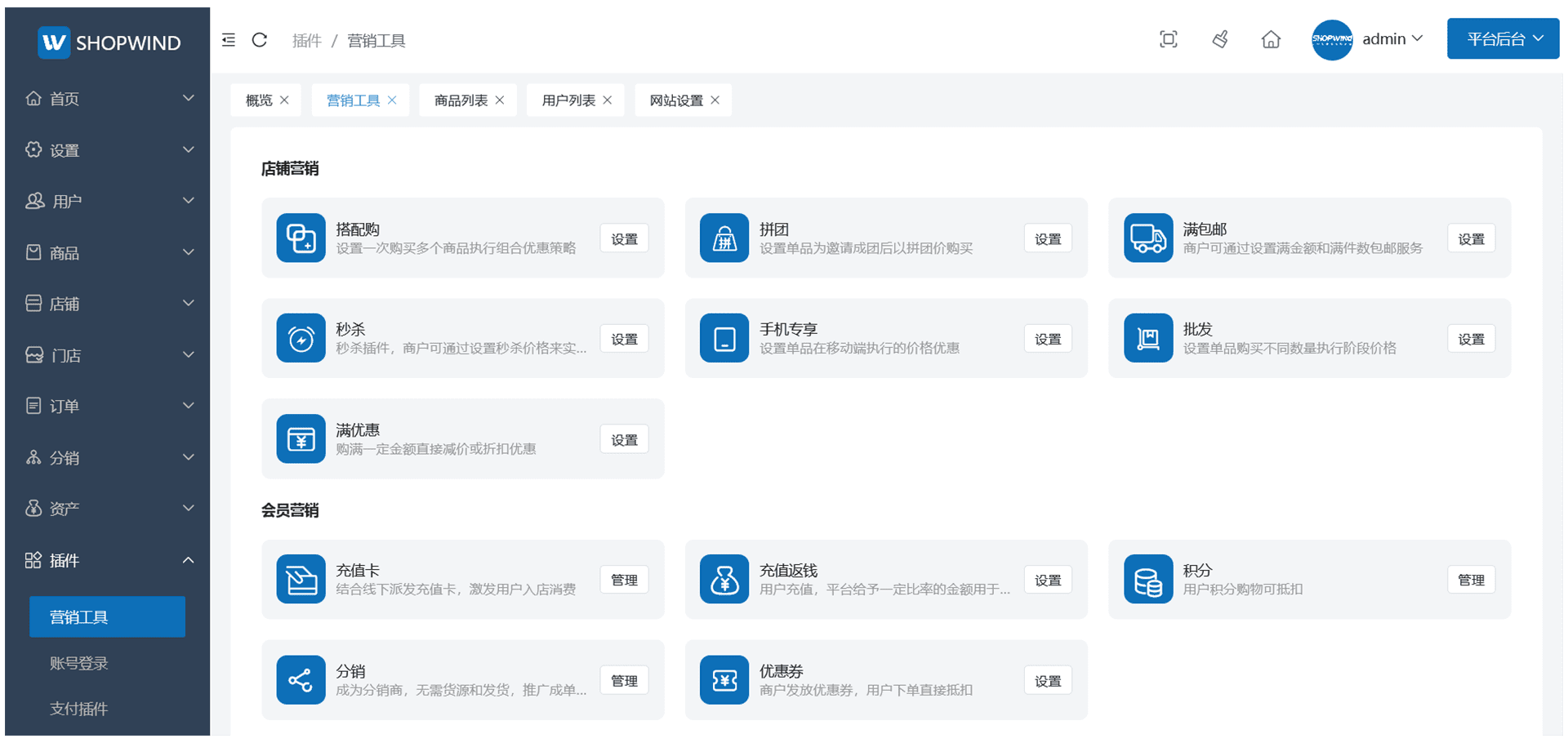Open the admin user dropdown
The image size is (1568, 743).
(1392, 39)
